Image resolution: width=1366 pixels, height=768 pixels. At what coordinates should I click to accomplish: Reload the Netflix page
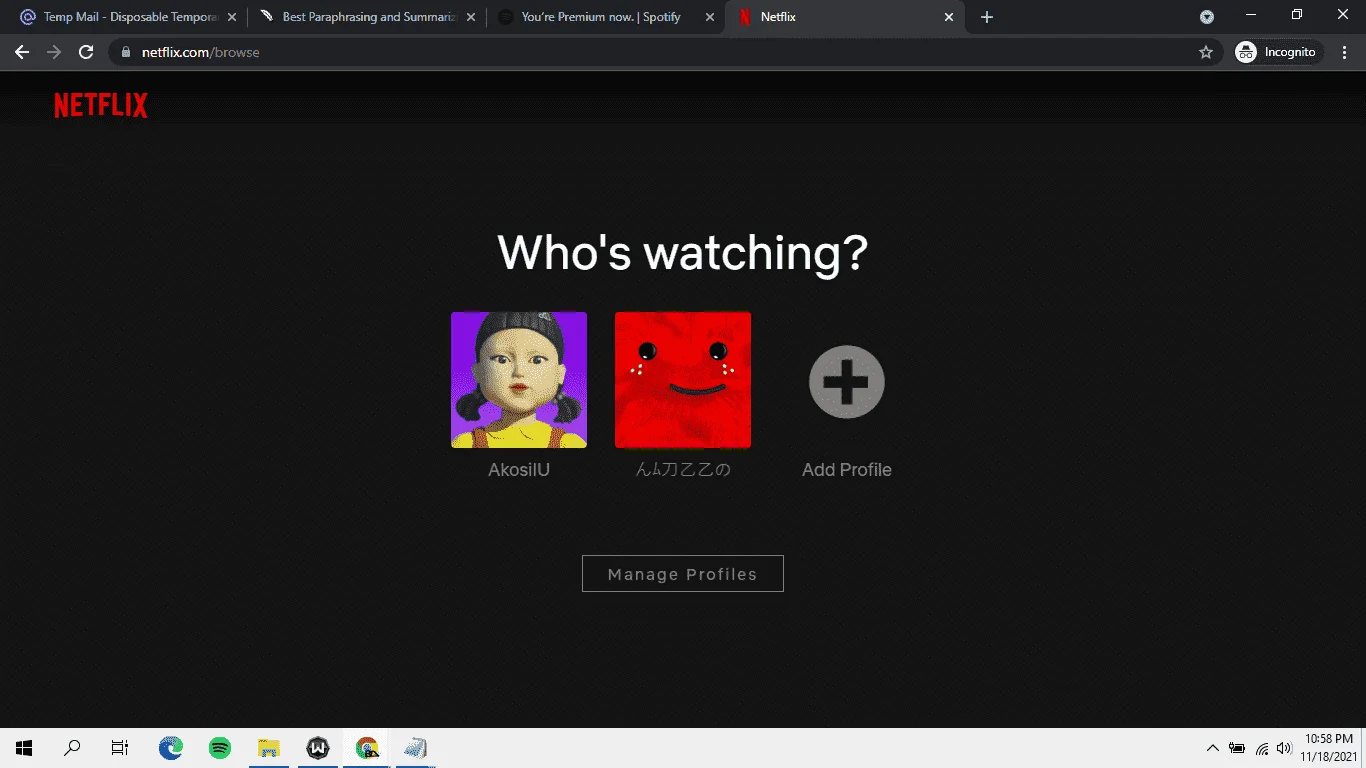[86, 52]
